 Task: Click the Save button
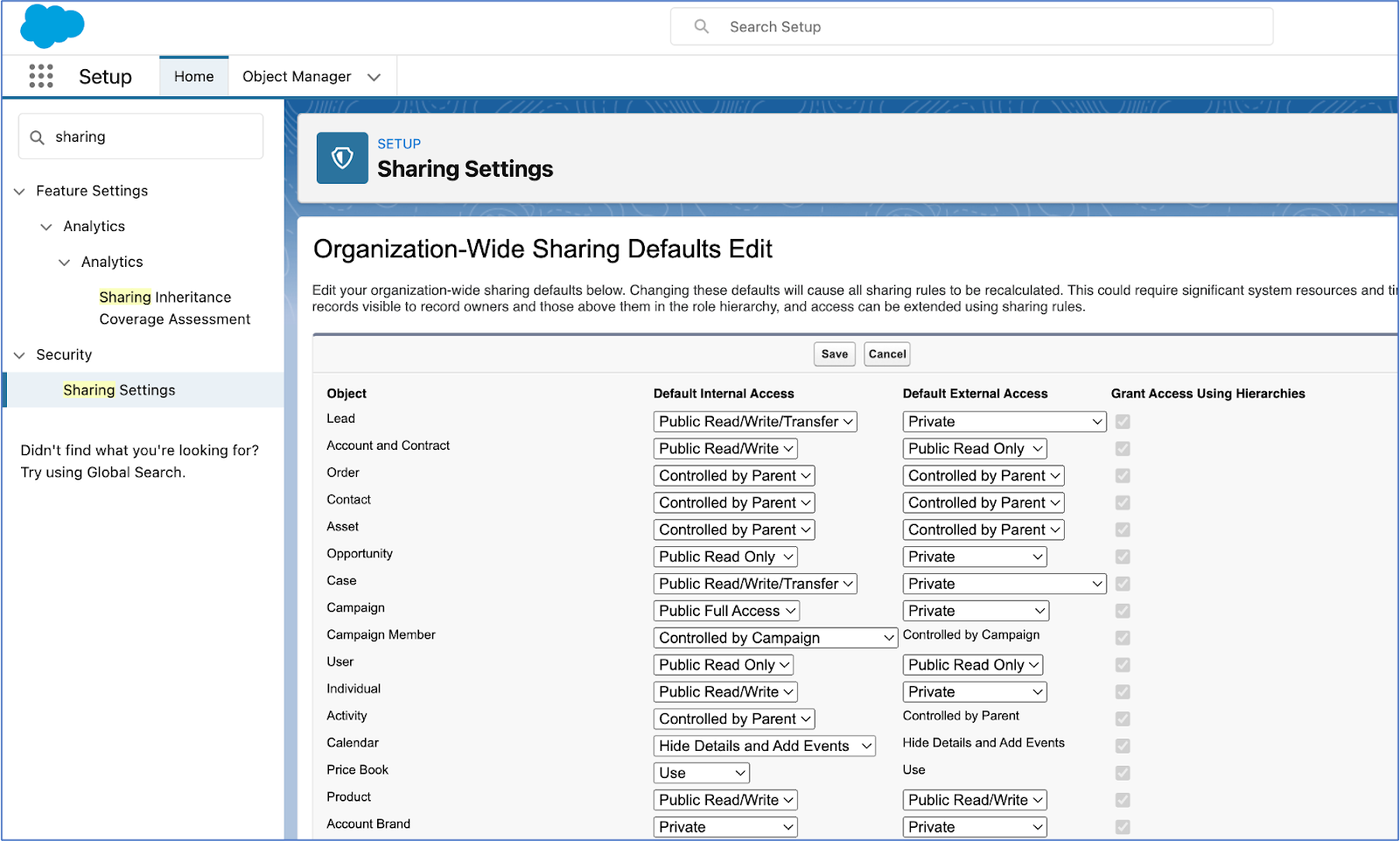click(x=834, y=354)
